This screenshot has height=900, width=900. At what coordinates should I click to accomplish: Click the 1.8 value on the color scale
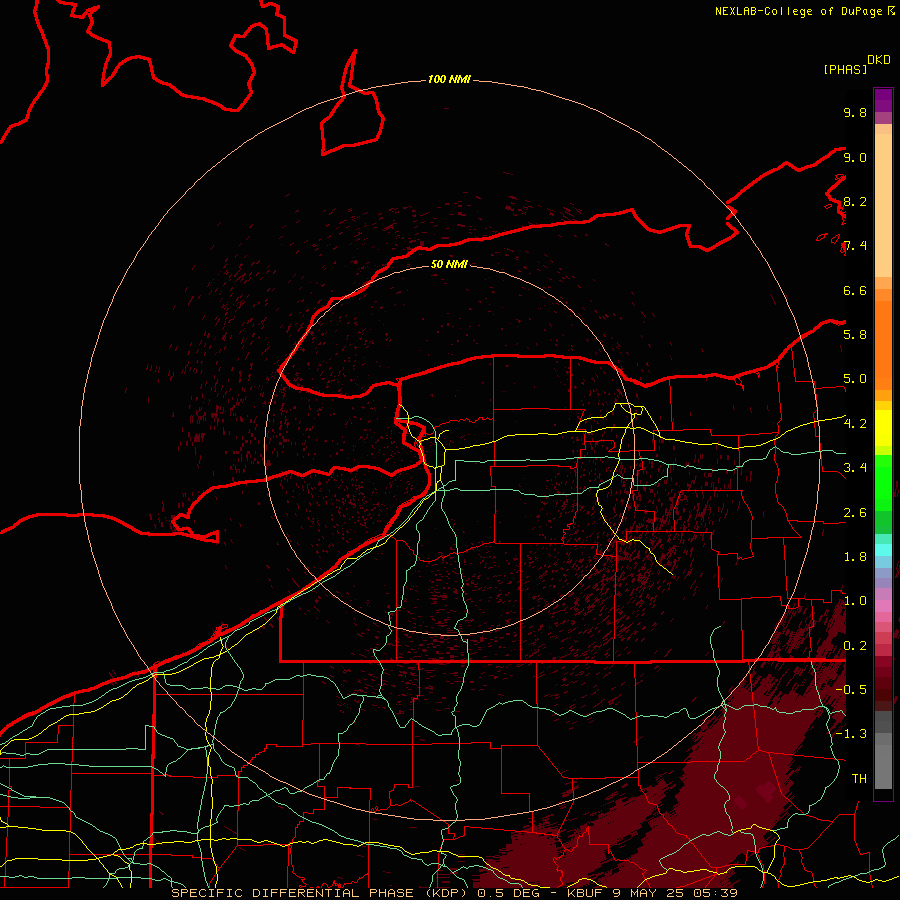tap(855, 557)
